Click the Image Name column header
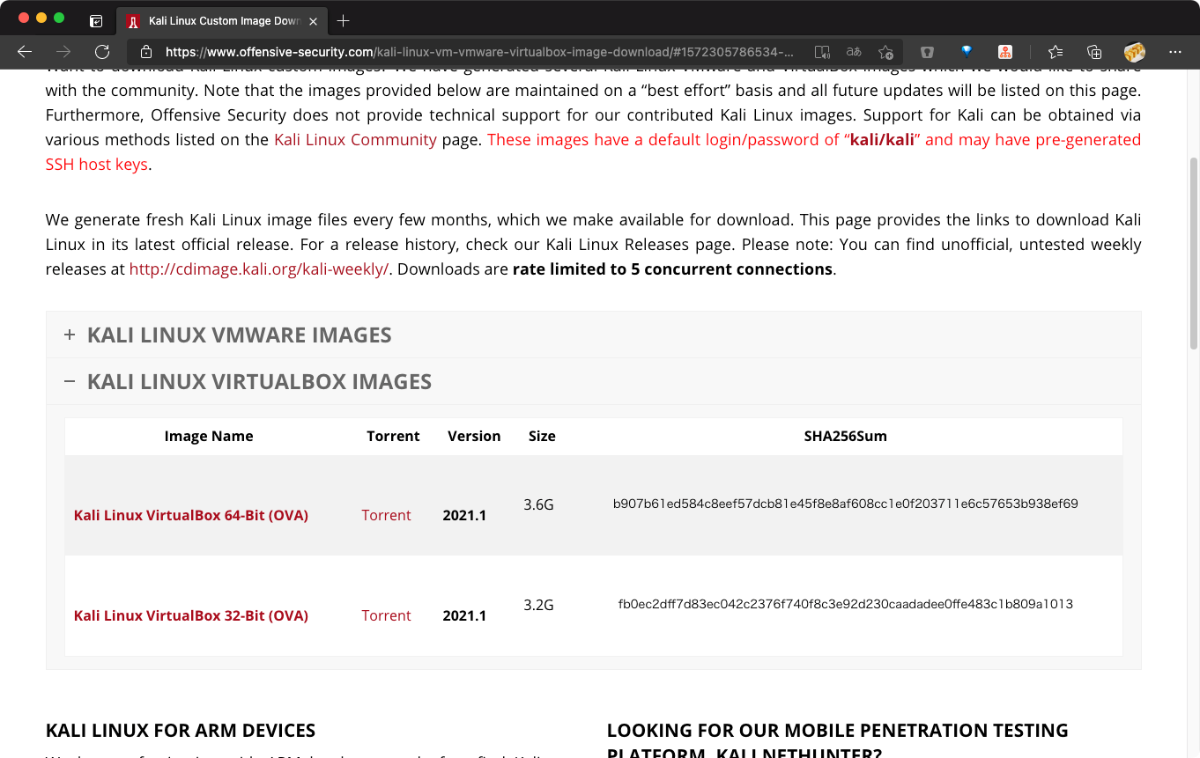This screenshot has height=758, width=1200. click(209, 436)
